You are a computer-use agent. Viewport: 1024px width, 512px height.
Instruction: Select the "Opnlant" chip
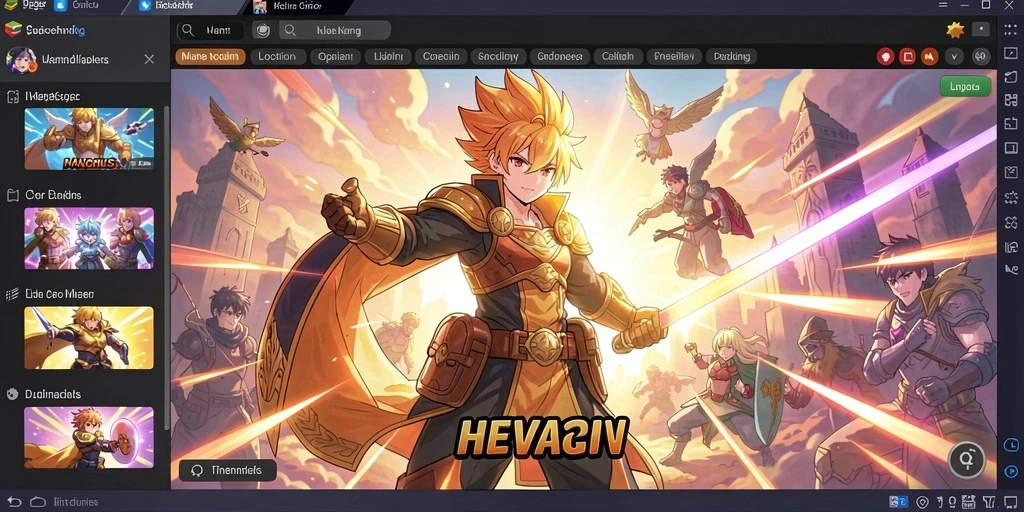[x=335, y=57]
